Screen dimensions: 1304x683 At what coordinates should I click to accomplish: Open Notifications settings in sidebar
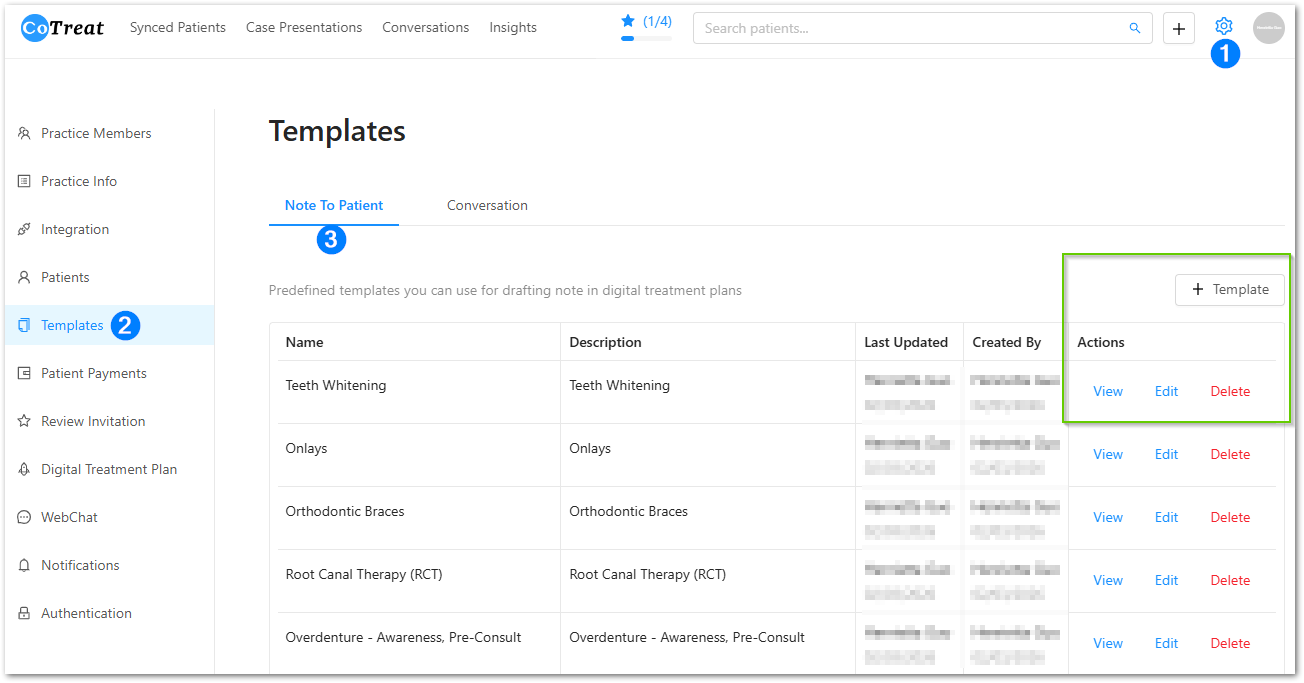[x=80, y=565]
